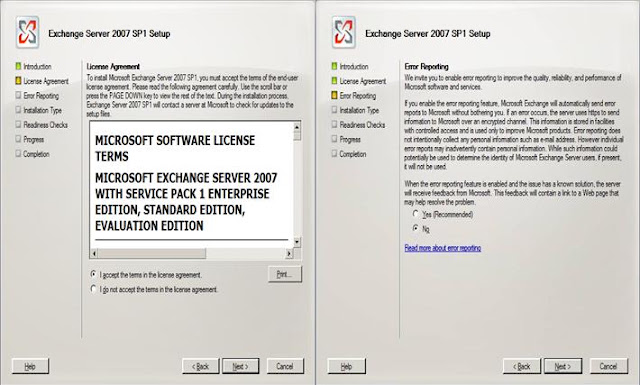Click the license text scroll-up arrow

click(297, 127)
